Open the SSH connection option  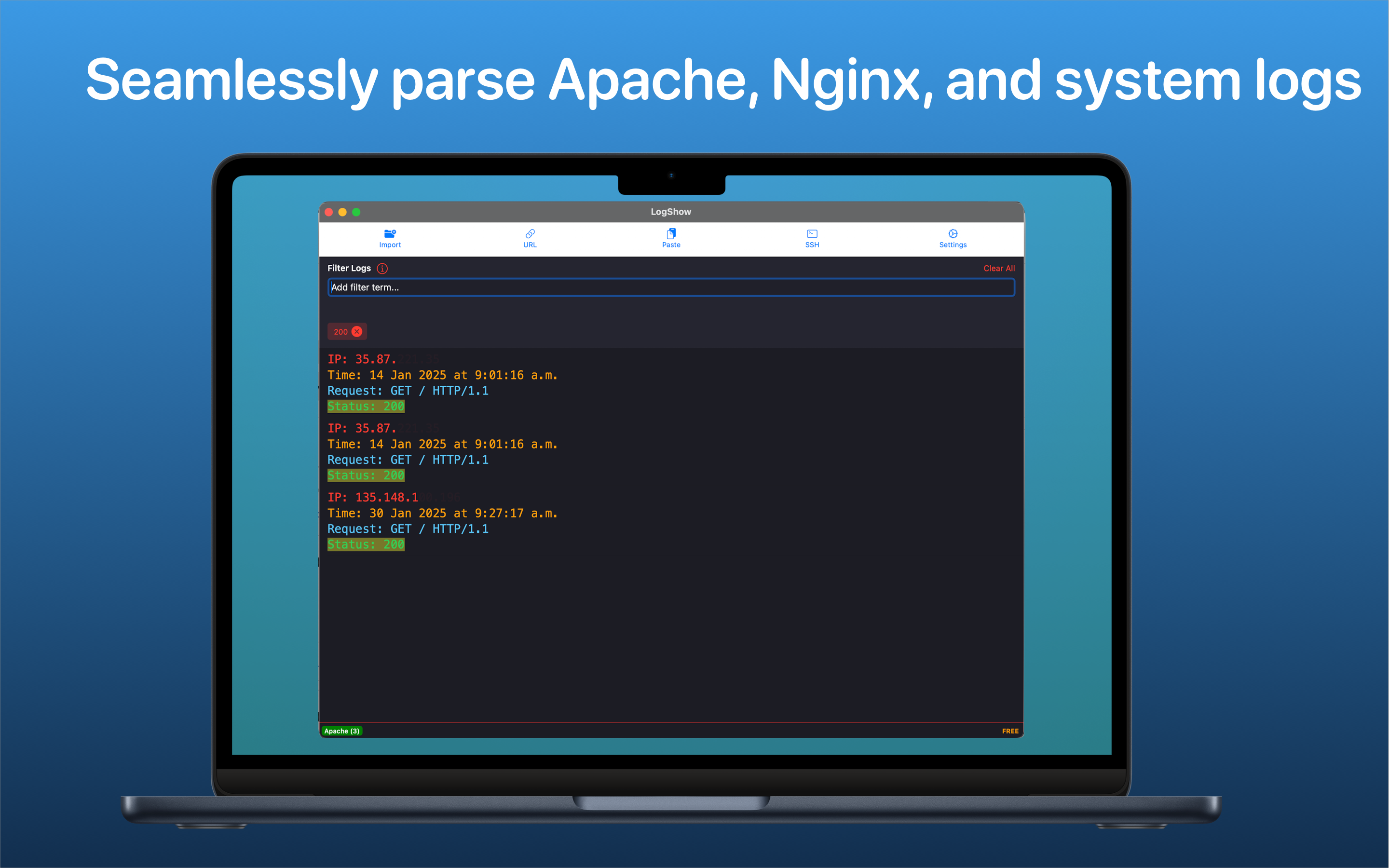click(812, 238)
